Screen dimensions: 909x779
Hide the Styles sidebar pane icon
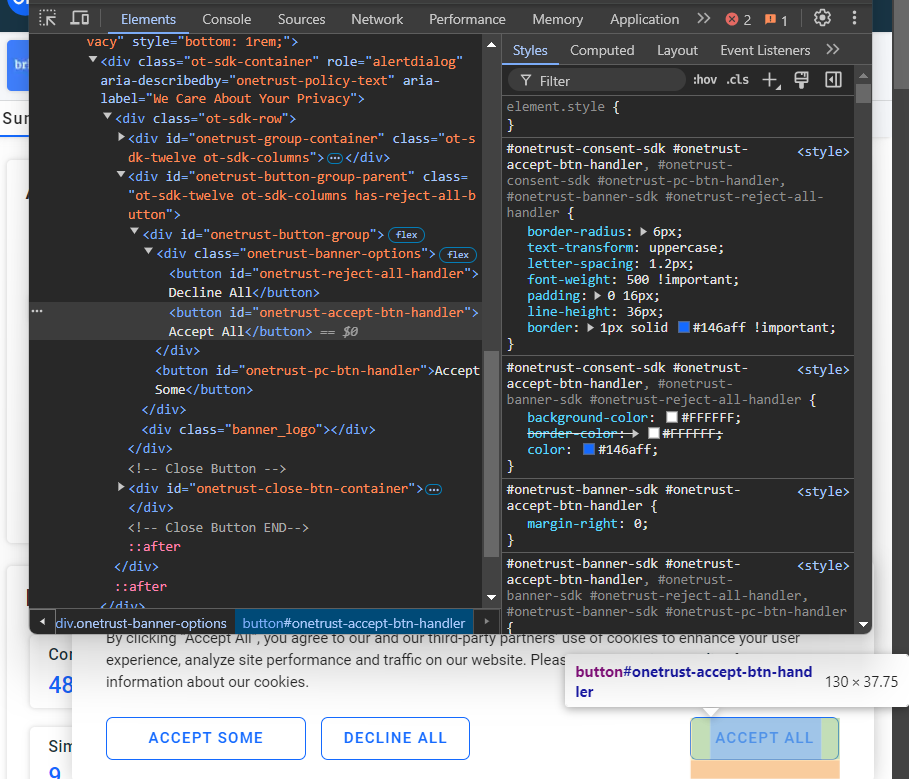(x=833, y=81)
